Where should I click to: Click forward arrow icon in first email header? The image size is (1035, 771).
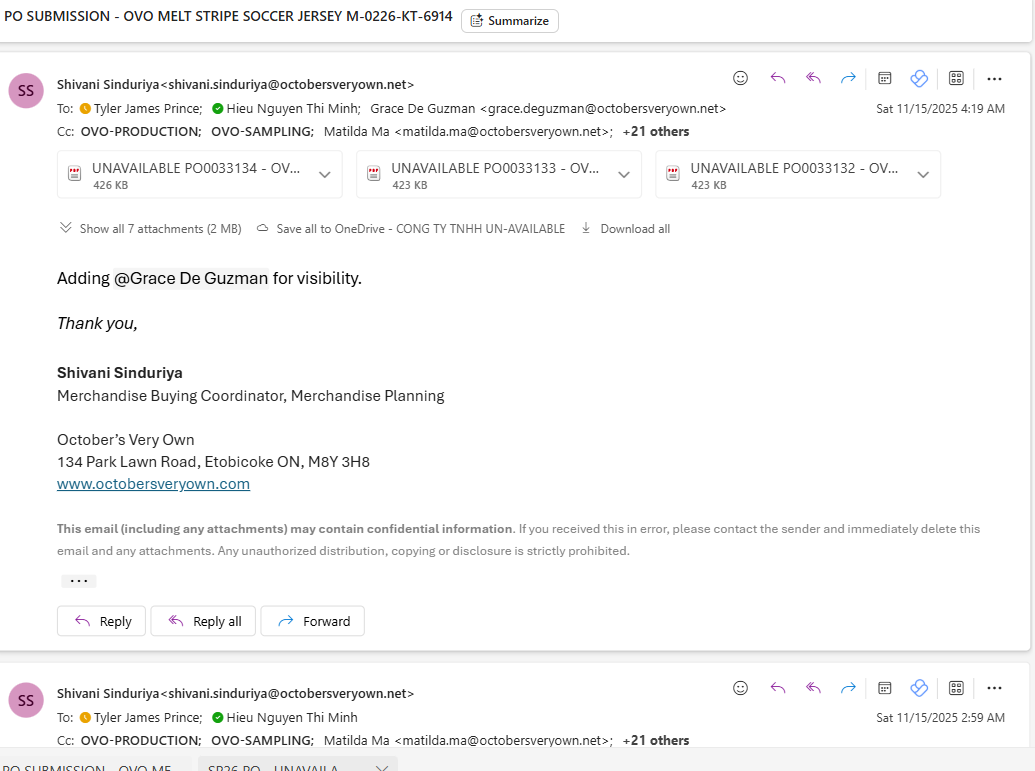click(x=848, y=78)
